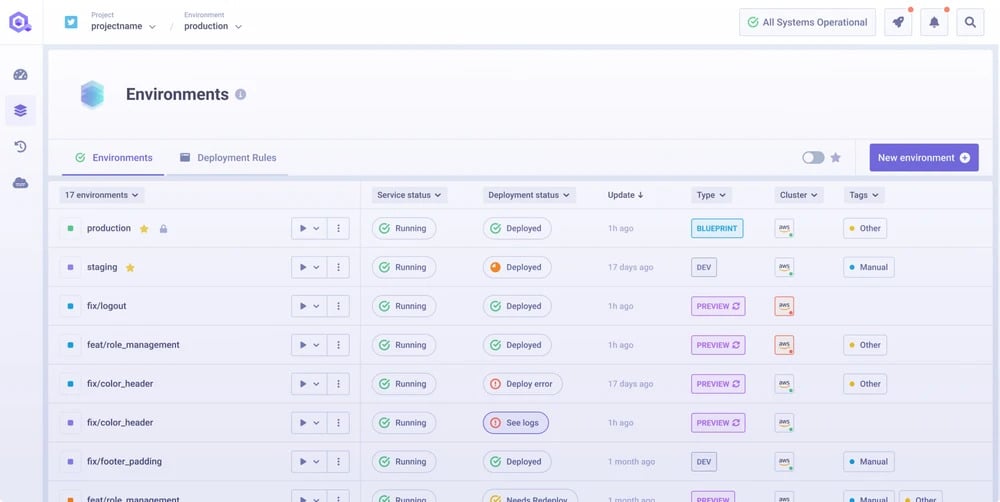Switch to the Environments tab
The width and height of the screenshot is (1000, 502).
point(114,158)
